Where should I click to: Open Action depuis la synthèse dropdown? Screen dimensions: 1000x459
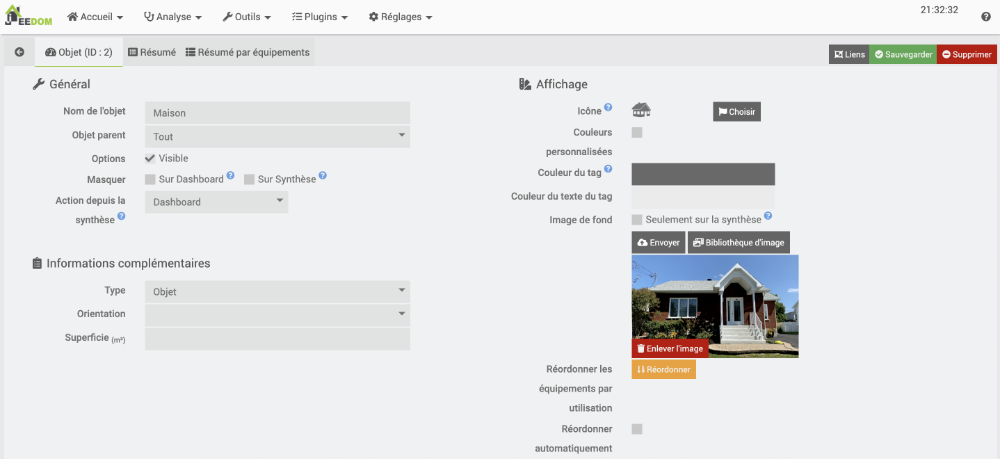(216, 202)
